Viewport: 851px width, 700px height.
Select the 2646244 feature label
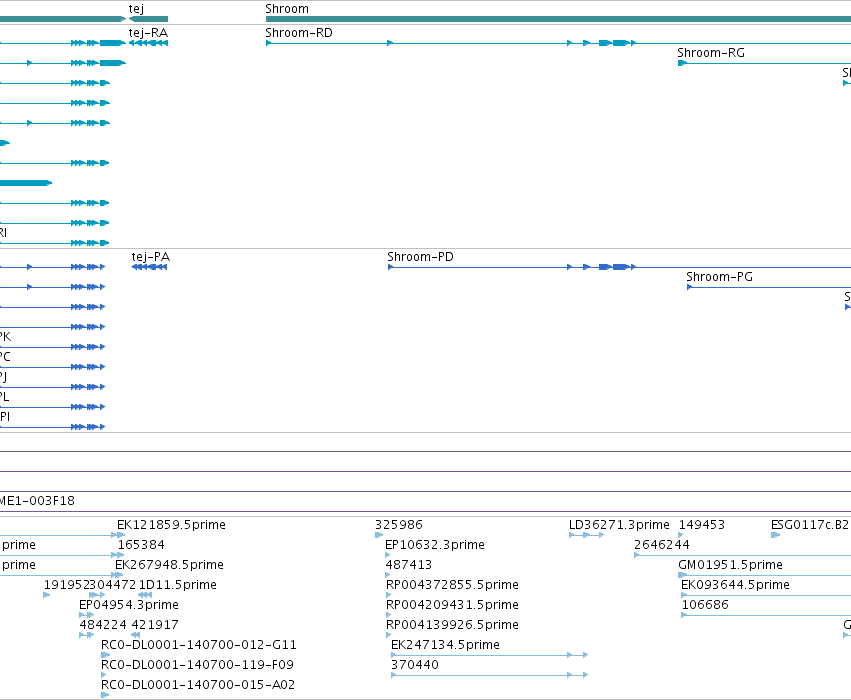pyautogui.click(x=662, y=545)
